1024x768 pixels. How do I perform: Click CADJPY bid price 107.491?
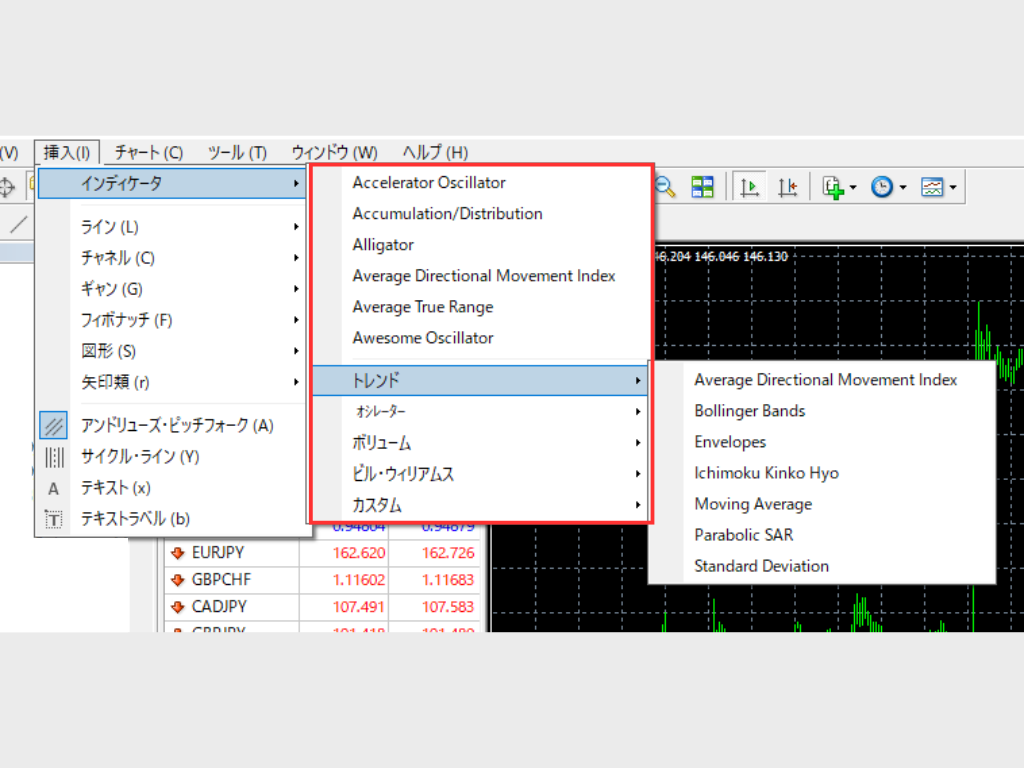pyautogui.click(x=359, y=607)
